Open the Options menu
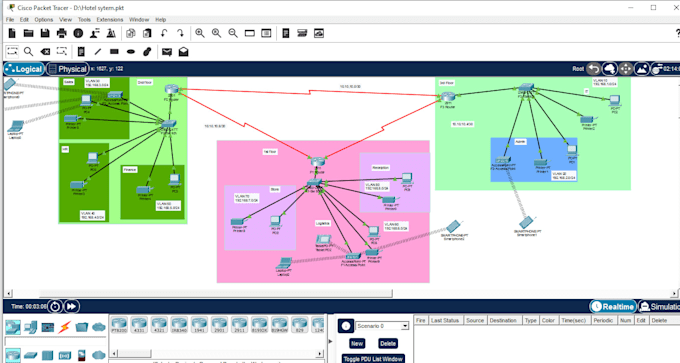This screenshot has width=680, height=363. point(44,20)
